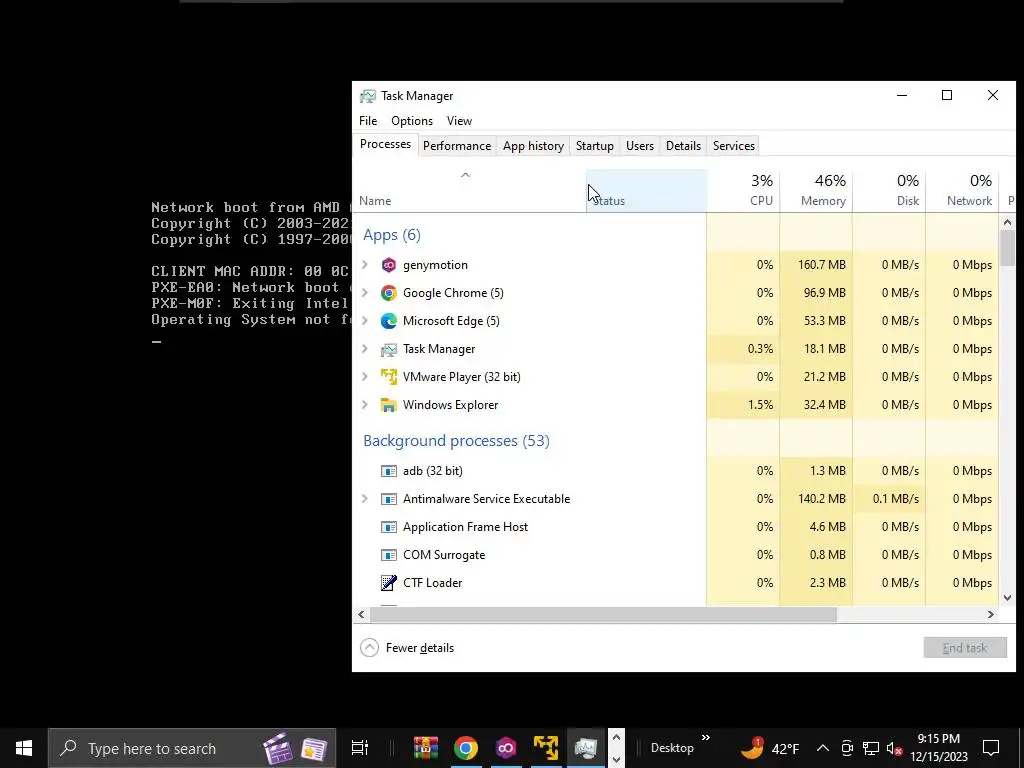
Task: Sort processes by Disk column header
Action: (889, 191)
